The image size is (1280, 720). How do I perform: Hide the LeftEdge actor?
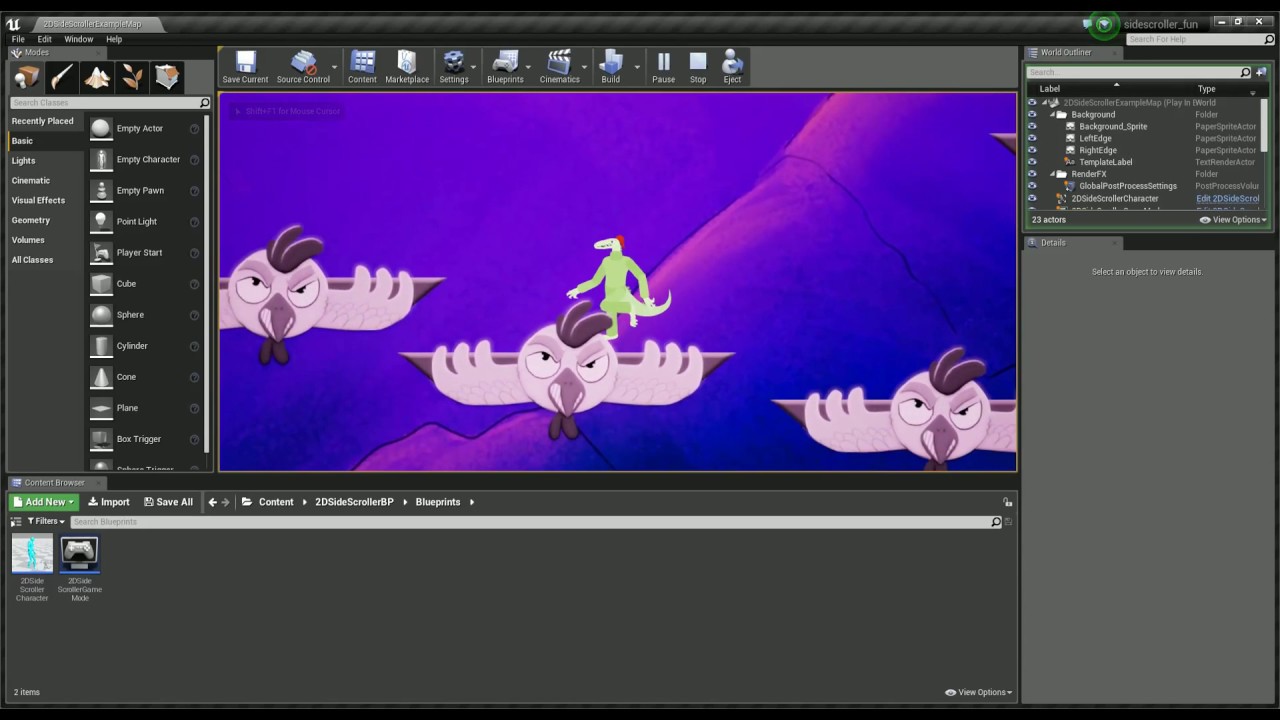(x=1032, y=139)
